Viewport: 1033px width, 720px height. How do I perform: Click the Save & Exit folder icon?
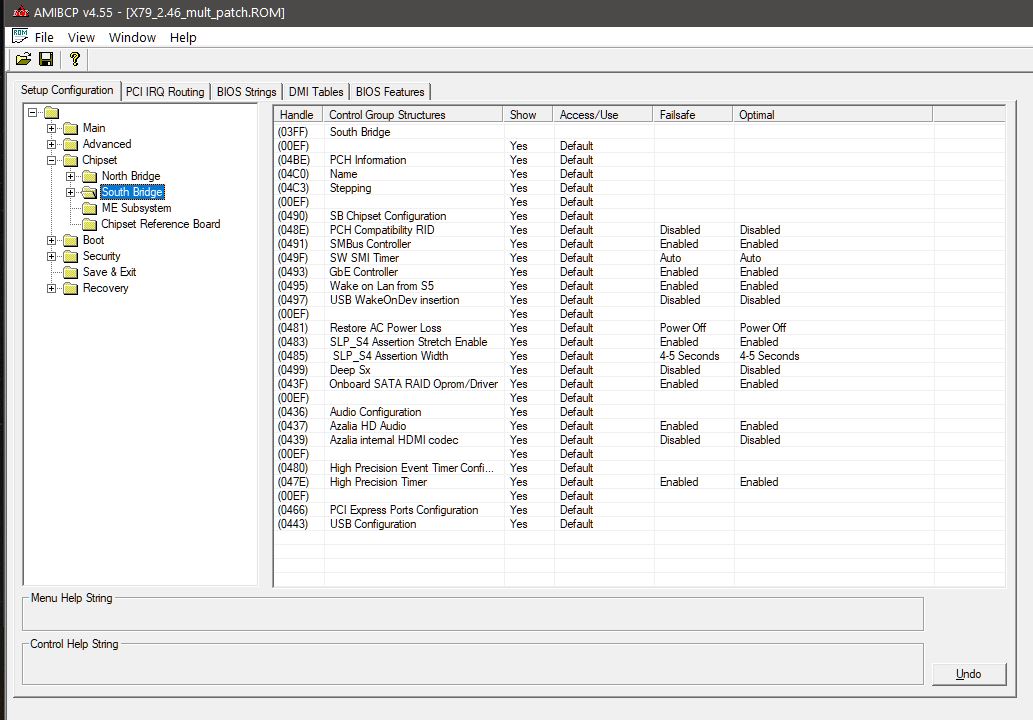point(70,272)
